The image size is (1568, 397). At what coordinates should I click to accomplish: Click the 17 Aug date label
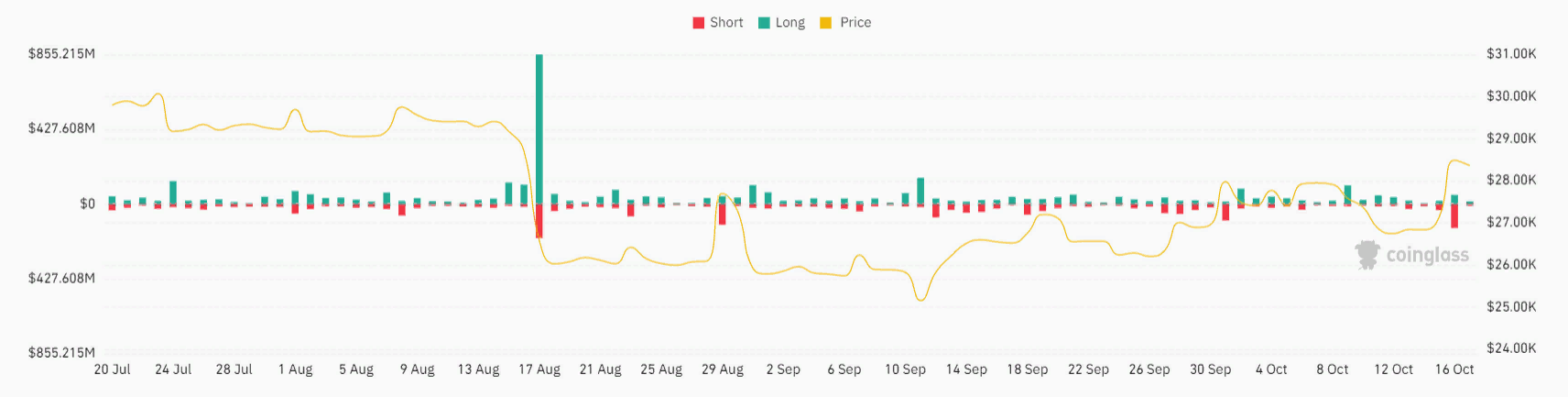(x=539, y=369)
